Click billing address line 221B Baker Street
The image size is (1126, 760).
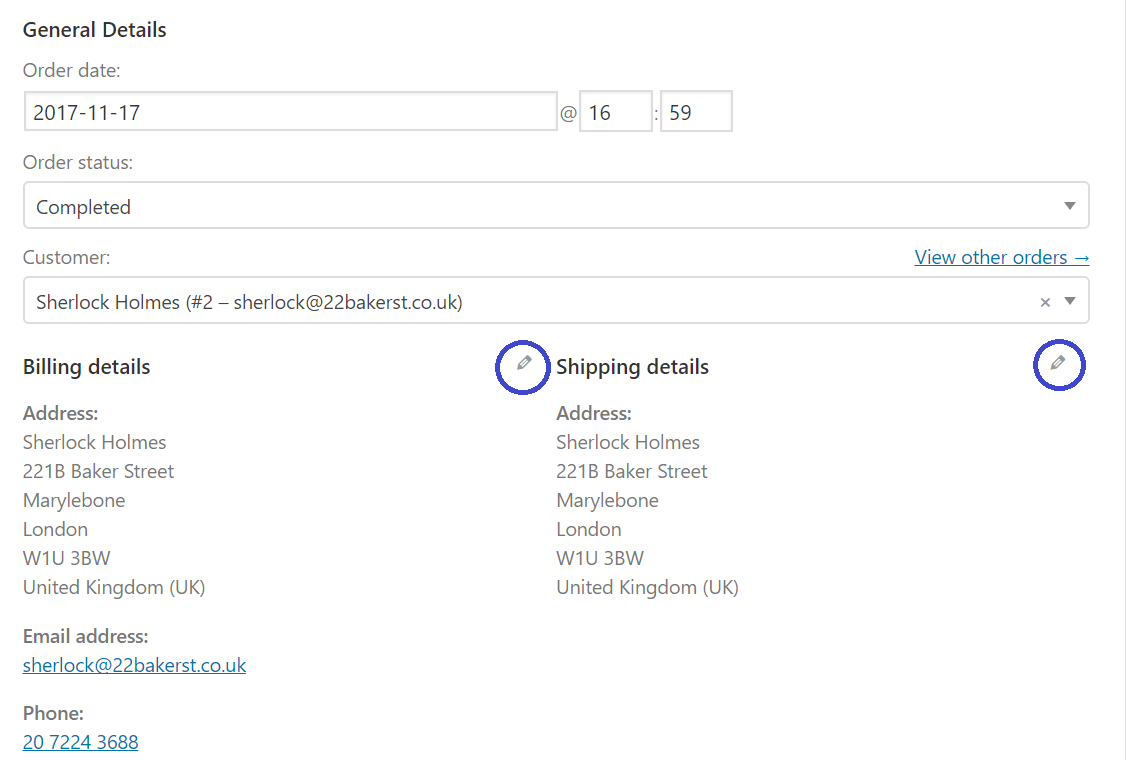(98, 471)
